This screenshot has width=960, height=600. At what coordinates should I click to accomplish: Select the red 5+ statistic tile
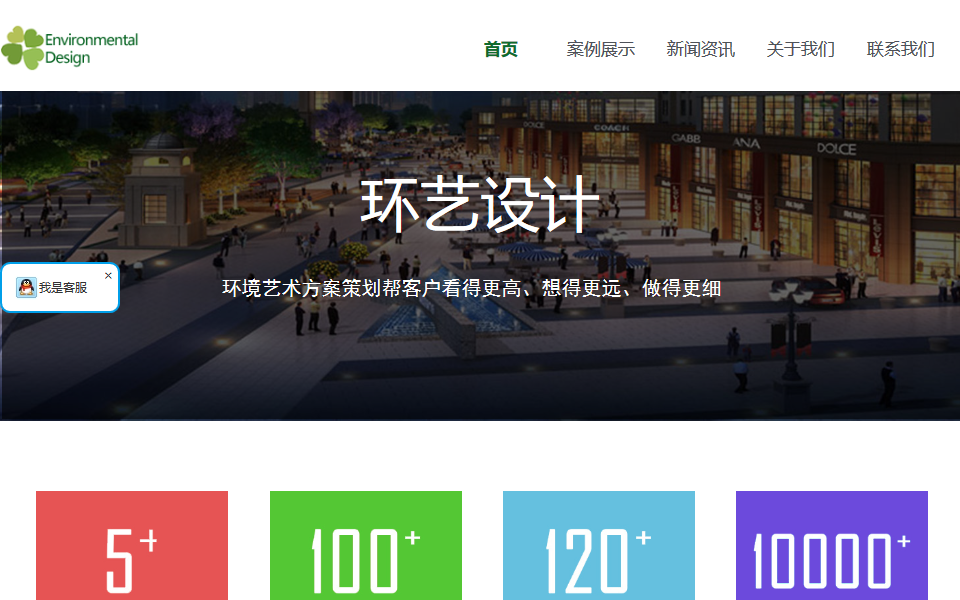tap(132, 546)
